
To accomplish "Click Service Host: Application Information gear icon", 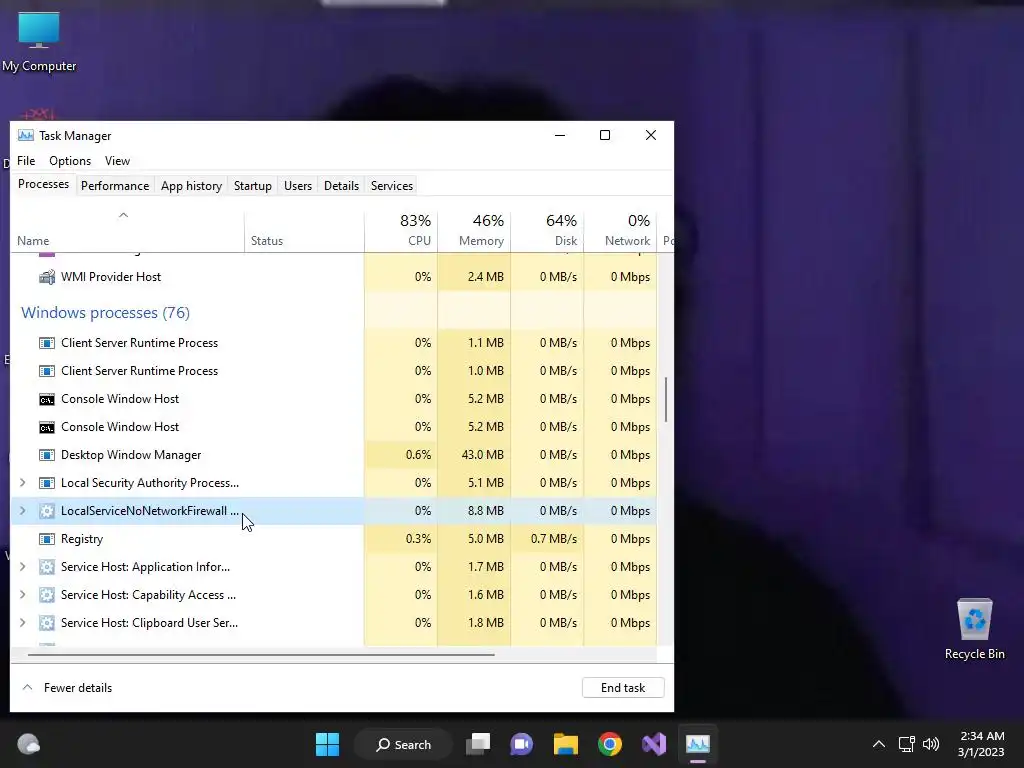I will pos(47,568).
